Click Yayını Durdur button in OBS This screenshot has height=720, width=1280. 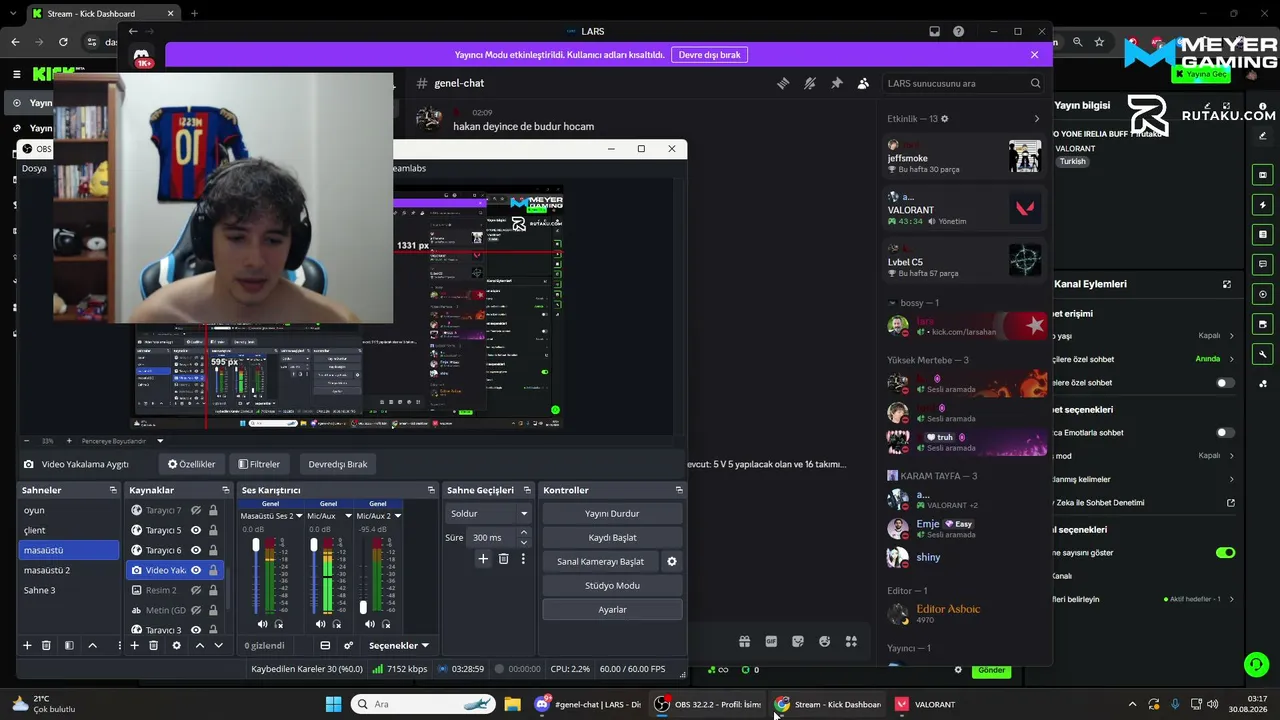(612, 513)
